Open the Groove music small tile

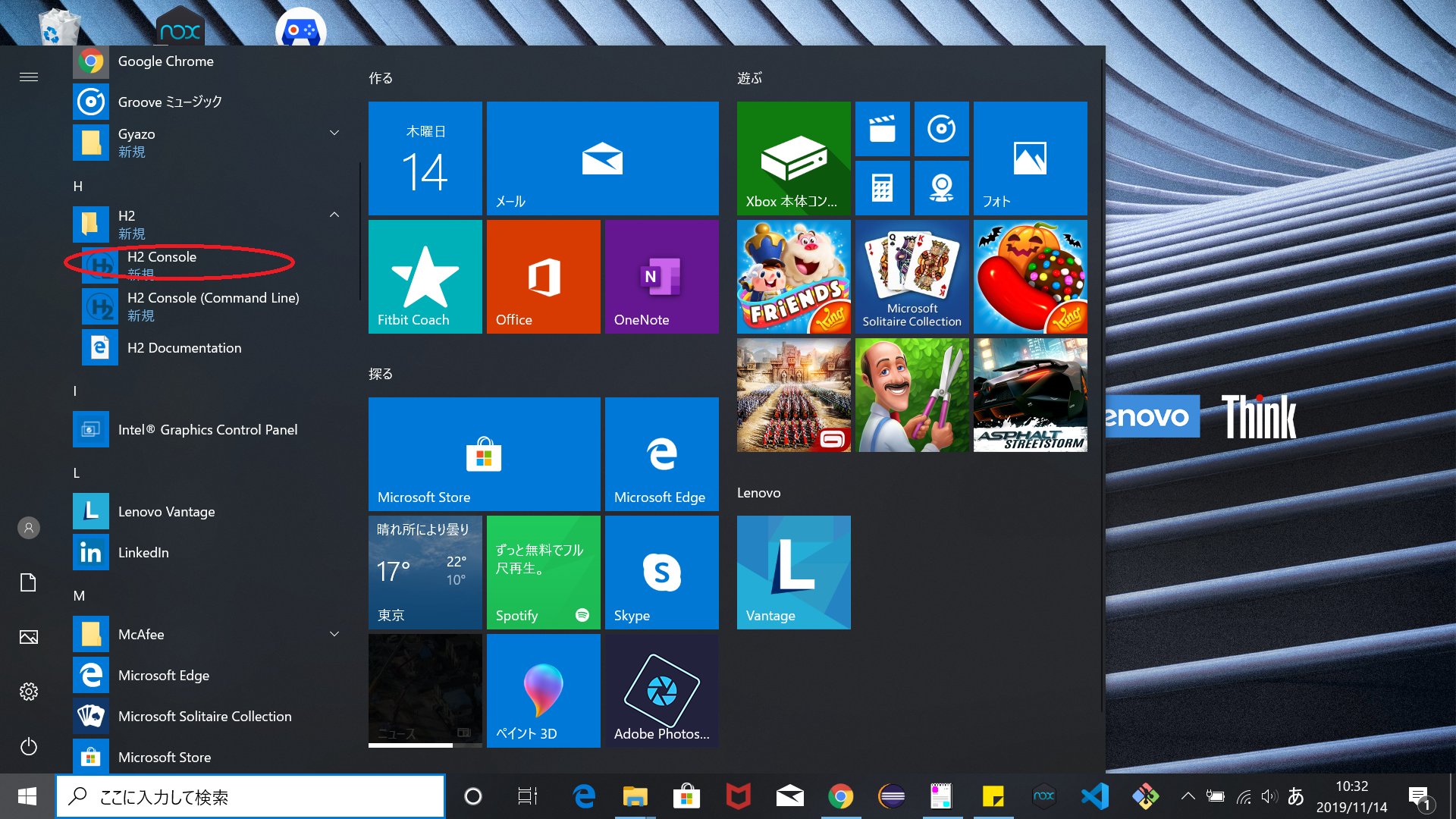click(x=942, y=129)
